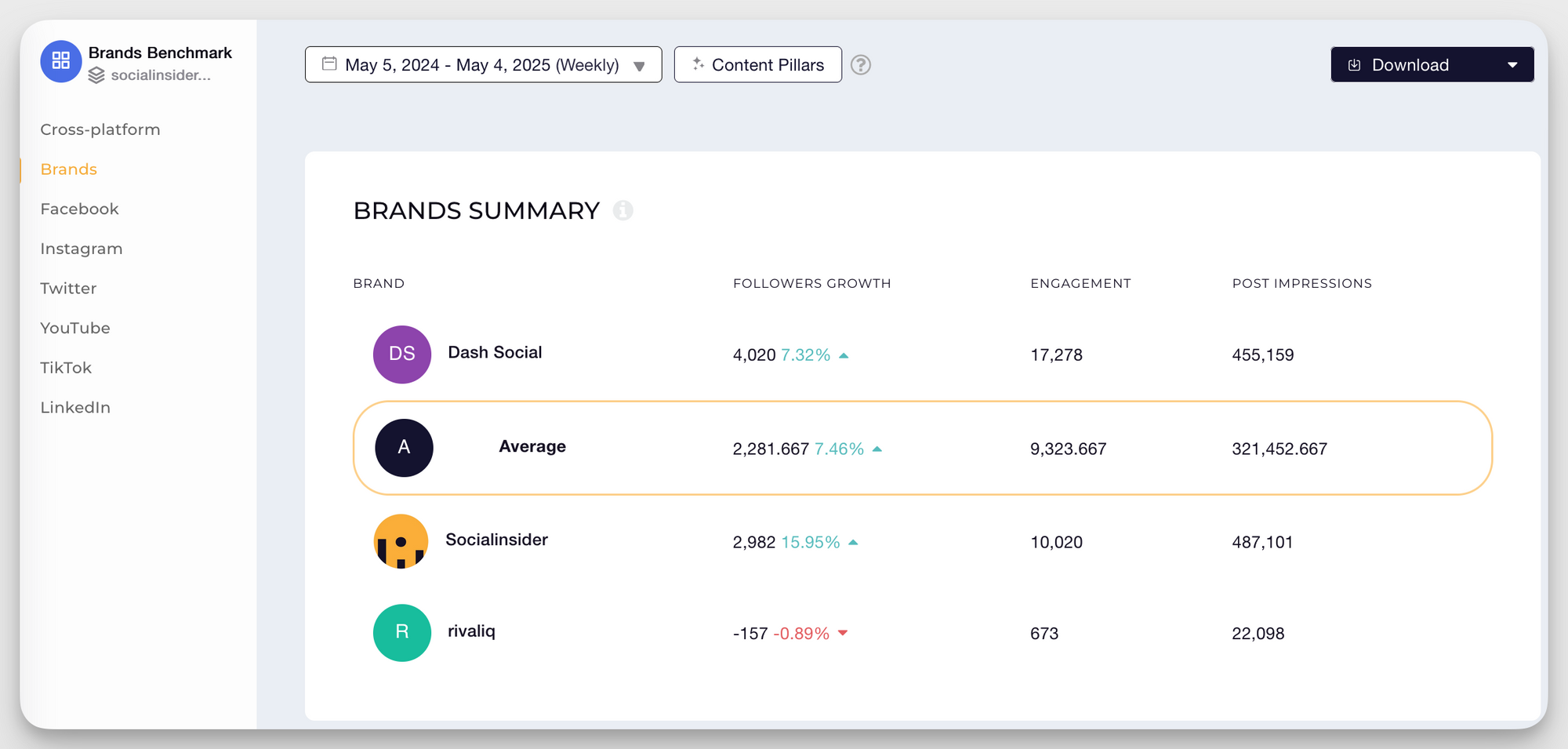Image resolution: width=1568 pixels, height=749 pixels.
Task: Click up arrow next to 15.95%
Action: click(853, 543)
